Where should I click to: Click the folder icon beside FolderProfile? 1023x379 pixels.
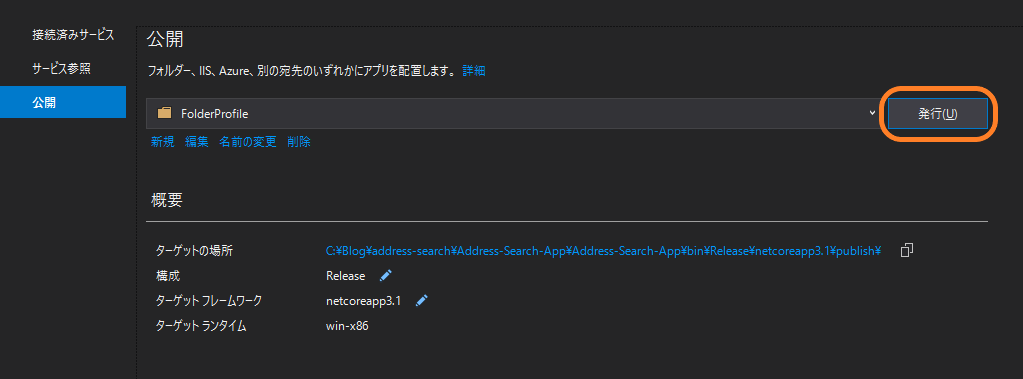click(x=164, y=113)
